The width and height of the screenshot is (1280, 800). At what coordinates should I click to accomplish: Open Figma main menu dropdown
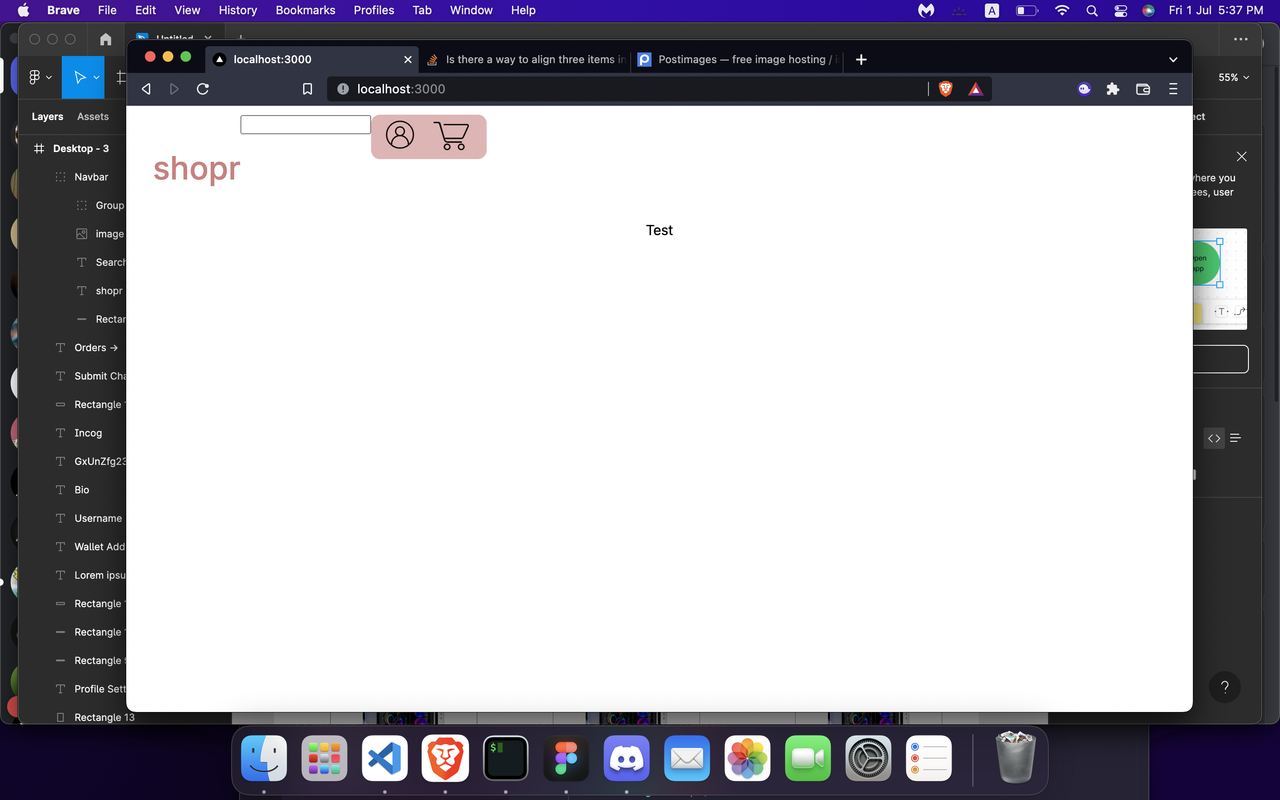[x=40, y=77]
